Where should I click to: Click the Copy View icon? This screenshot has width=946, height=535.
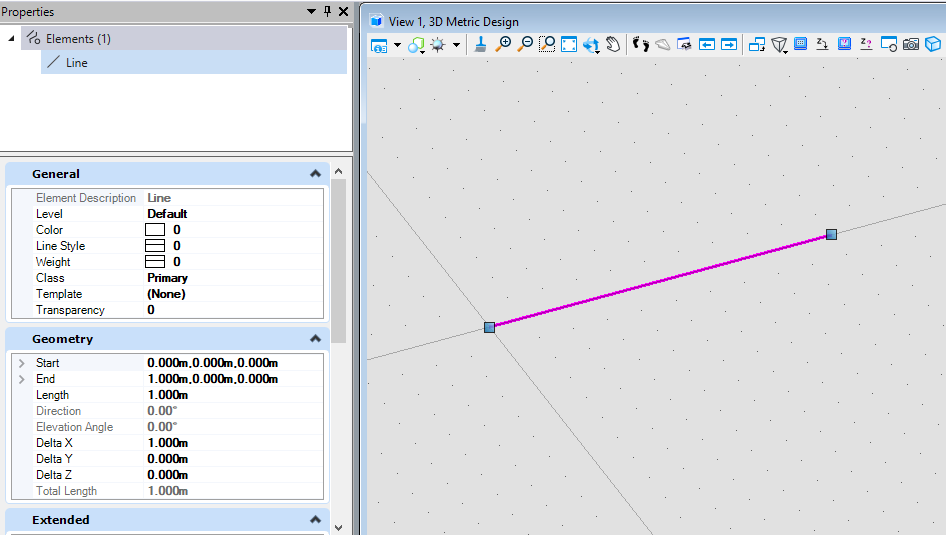click(757, 44)
